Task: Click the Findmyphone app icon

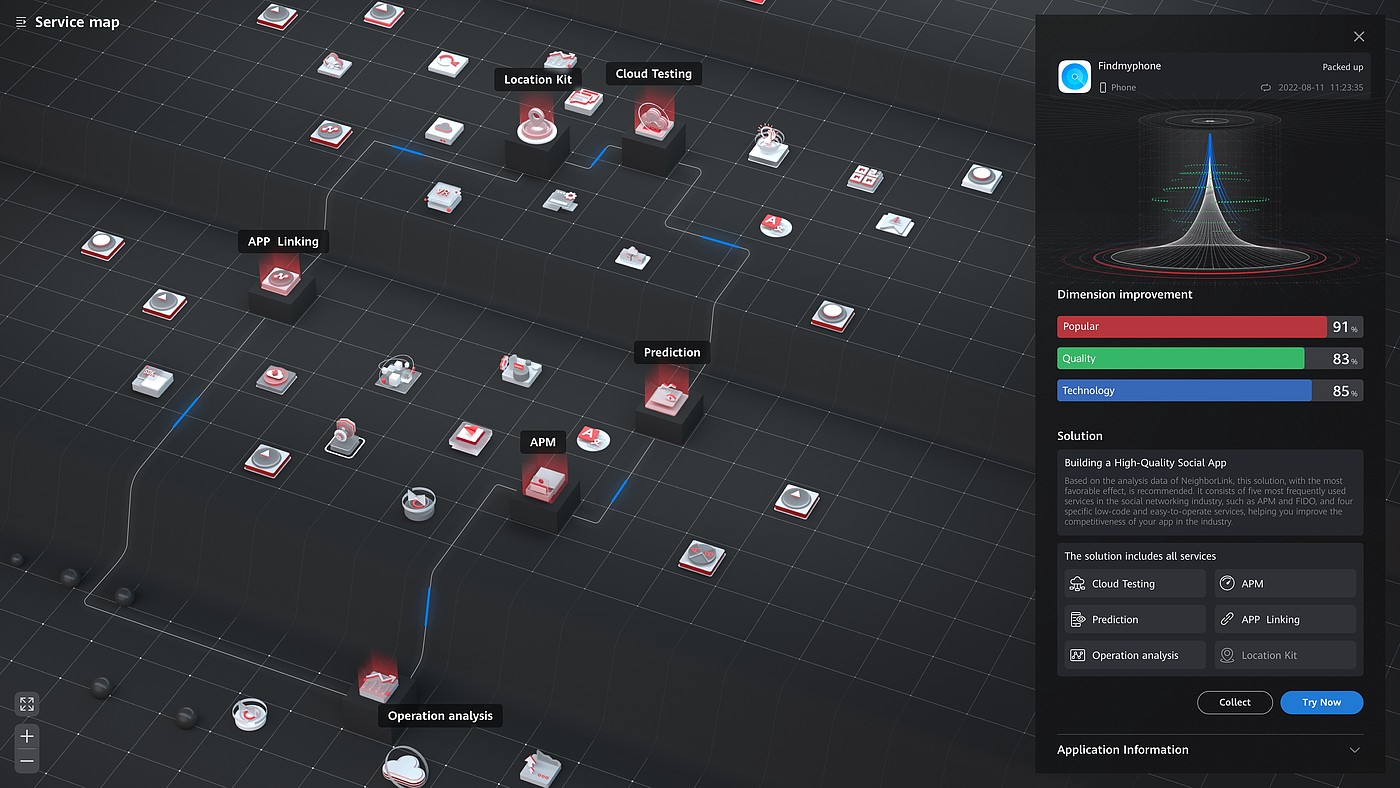Action: [x=1074, y=77]
